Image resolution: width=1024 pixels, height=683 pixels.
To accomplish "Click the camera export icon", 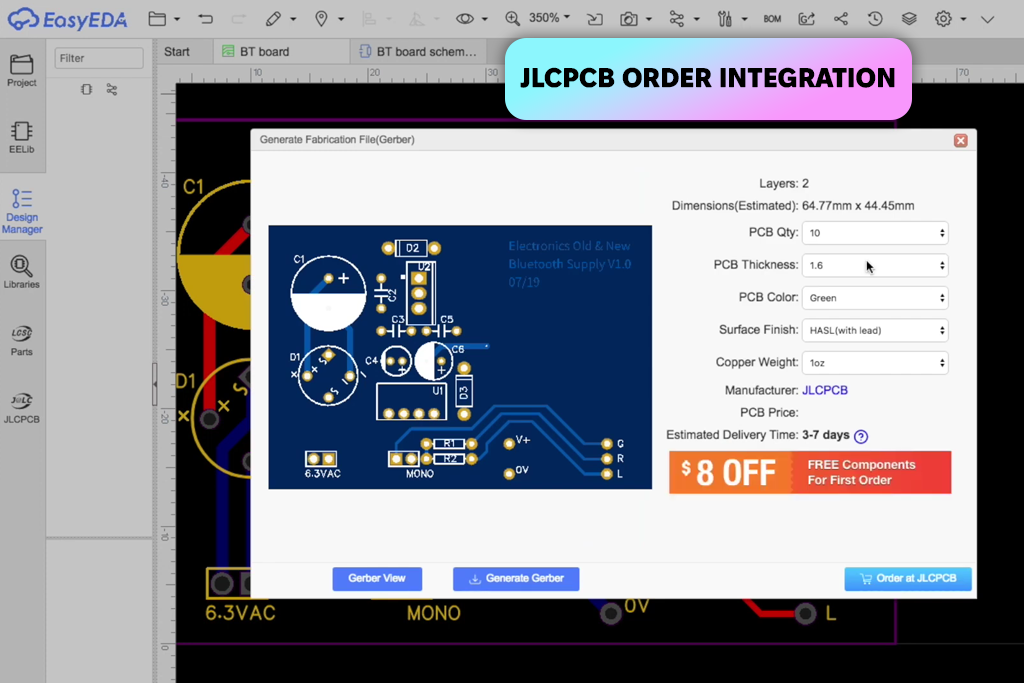I will tap(629, 19).
